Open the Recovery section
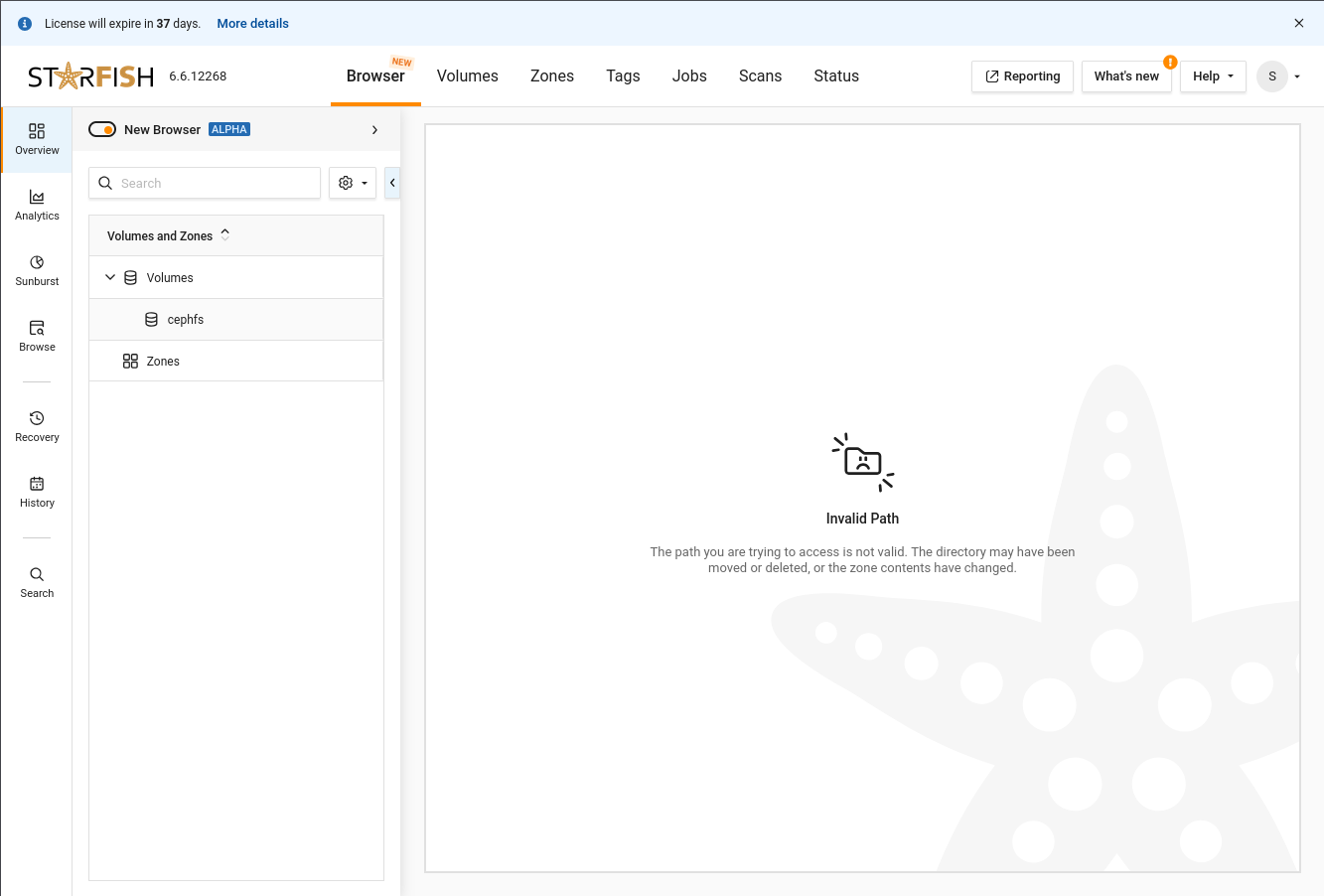 click(37, 426)
